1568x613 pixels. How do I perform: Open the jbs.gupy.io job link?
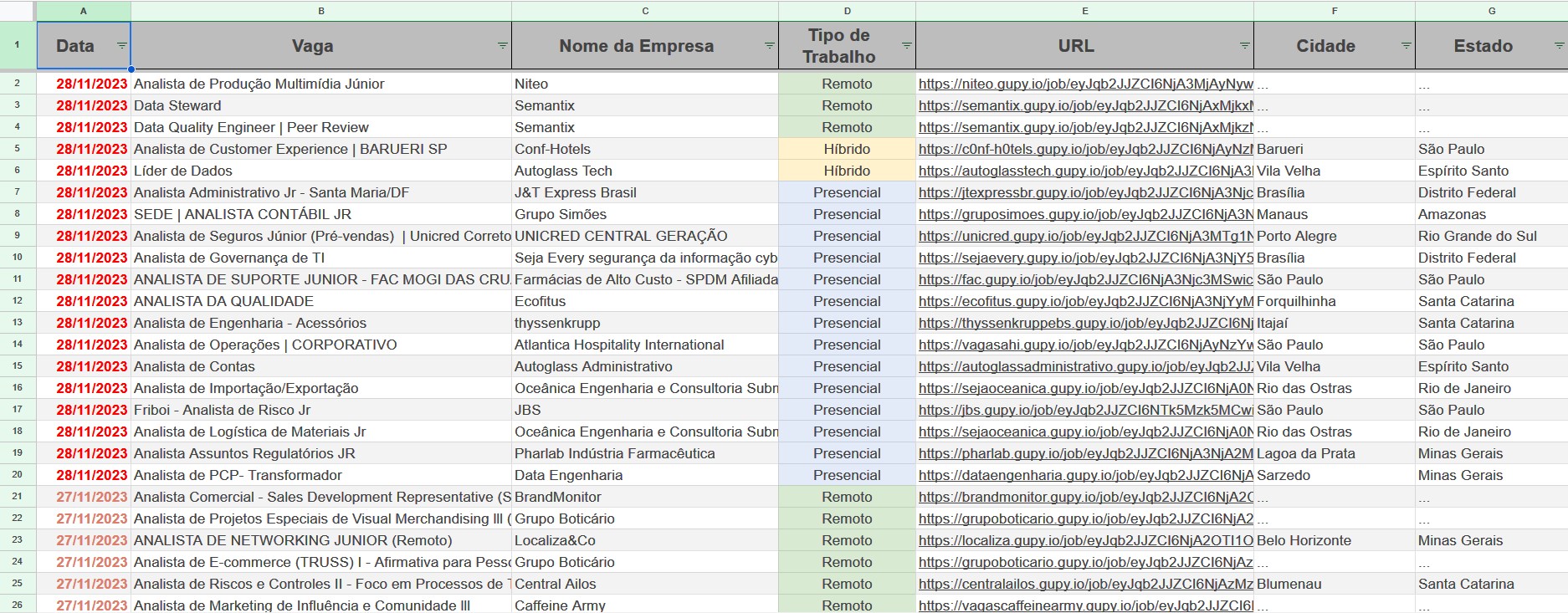point(1086,410)
